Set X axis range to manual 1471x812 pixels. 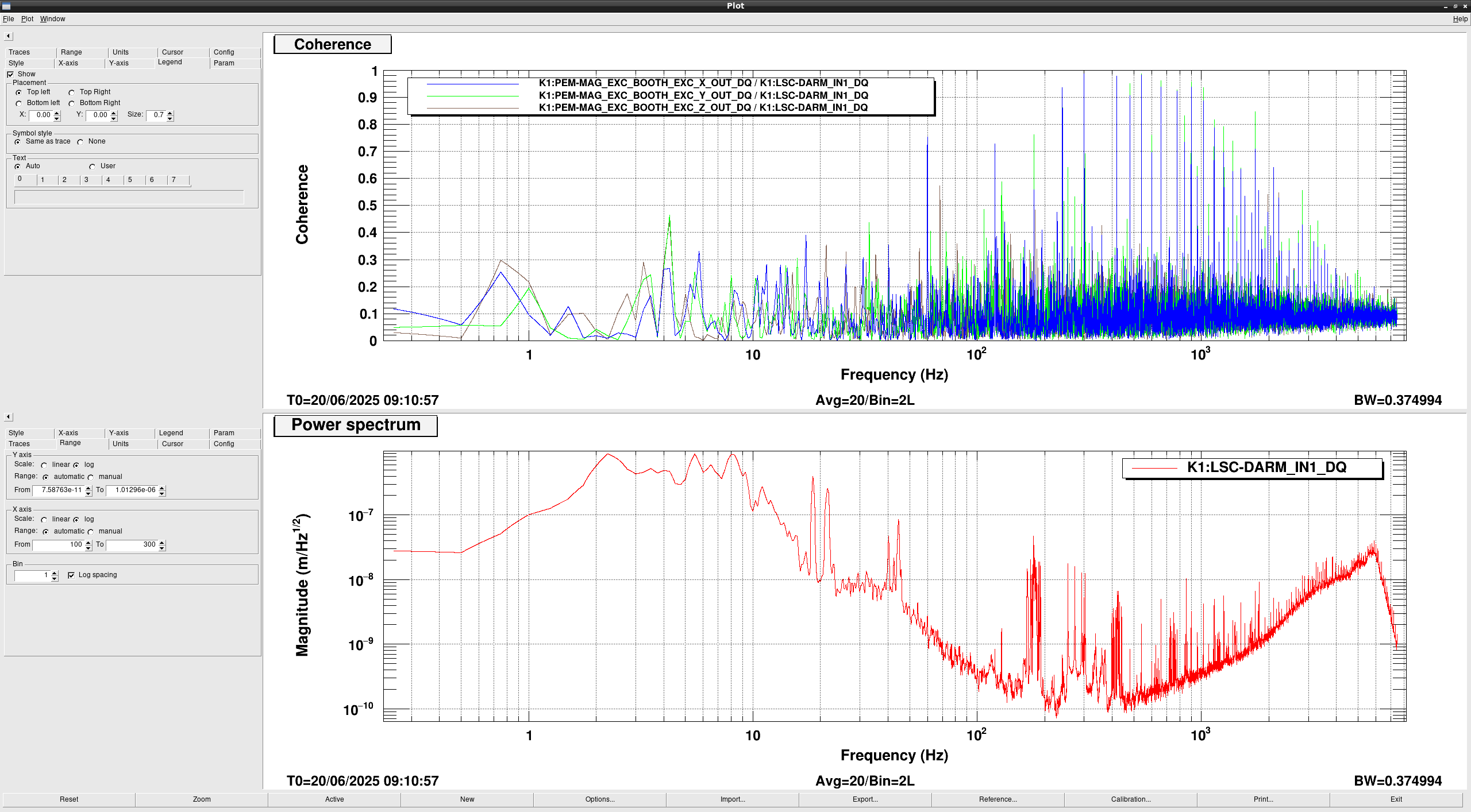91,532
